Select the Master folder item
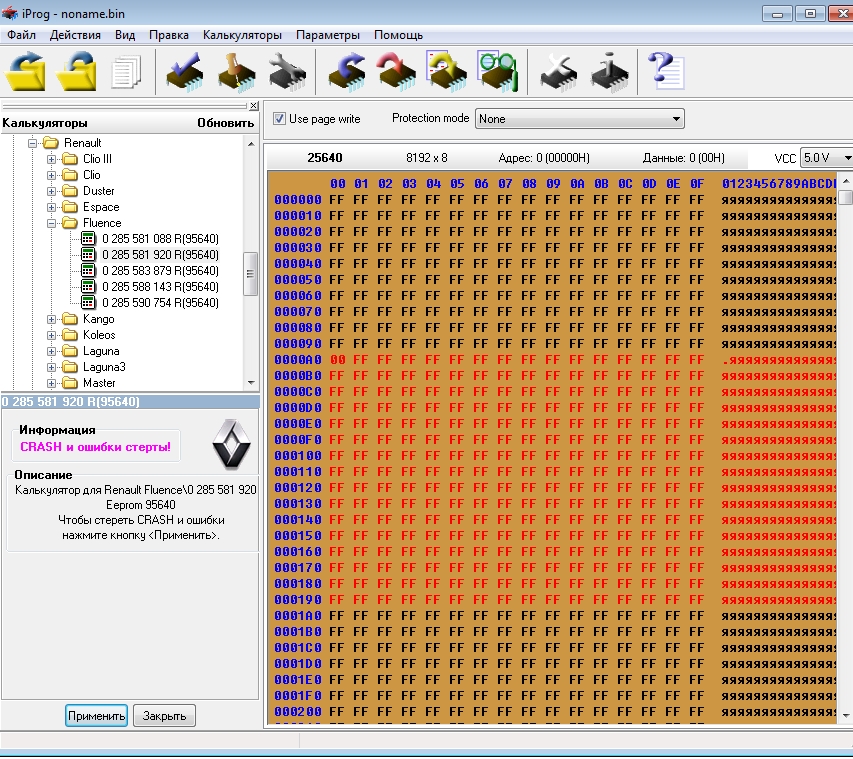This screenshot has width=853, height=759. [99, 383]
